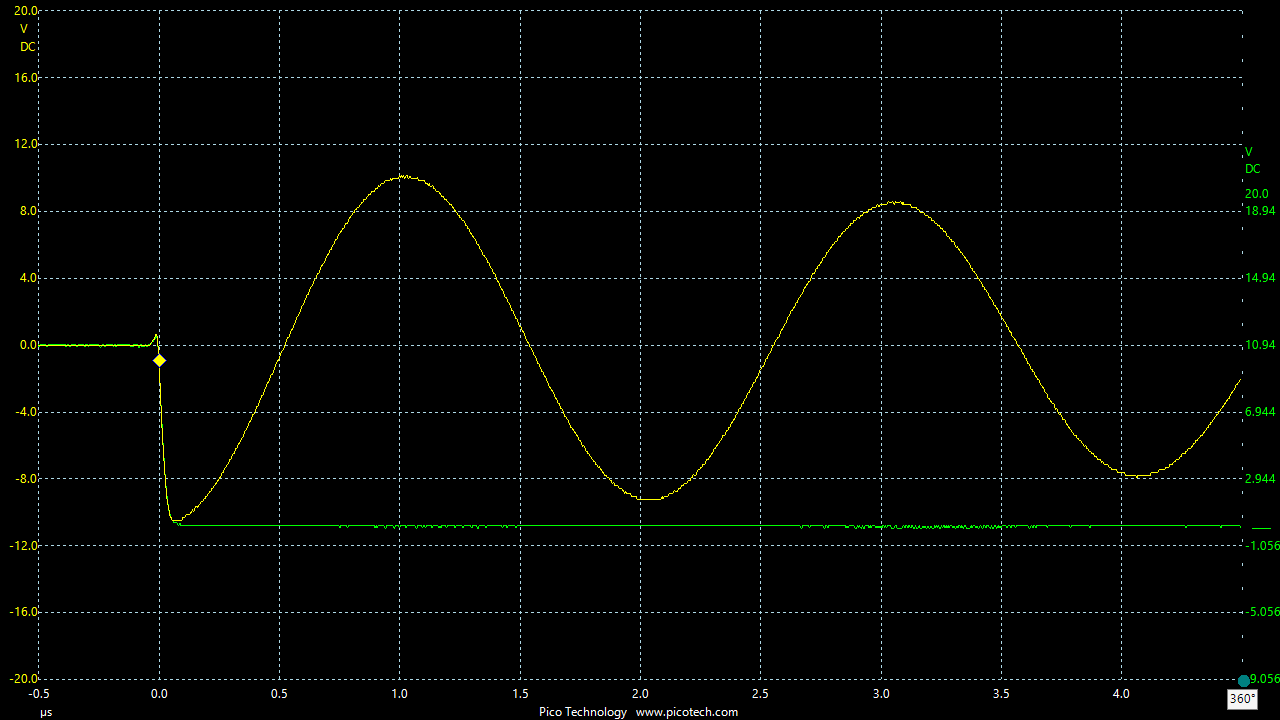Click yellow axis value -4.0

(27, 412)
